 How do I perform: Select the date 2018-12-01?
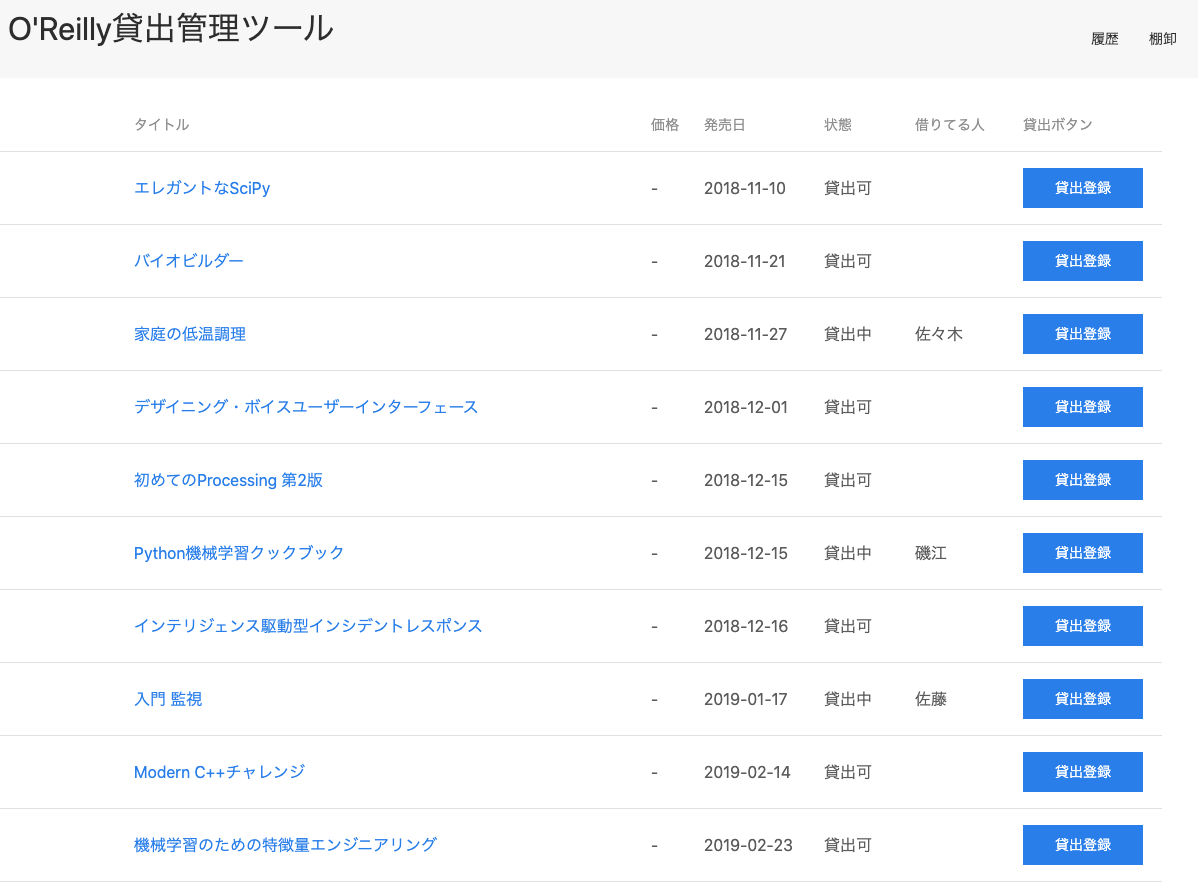[746, 407]
